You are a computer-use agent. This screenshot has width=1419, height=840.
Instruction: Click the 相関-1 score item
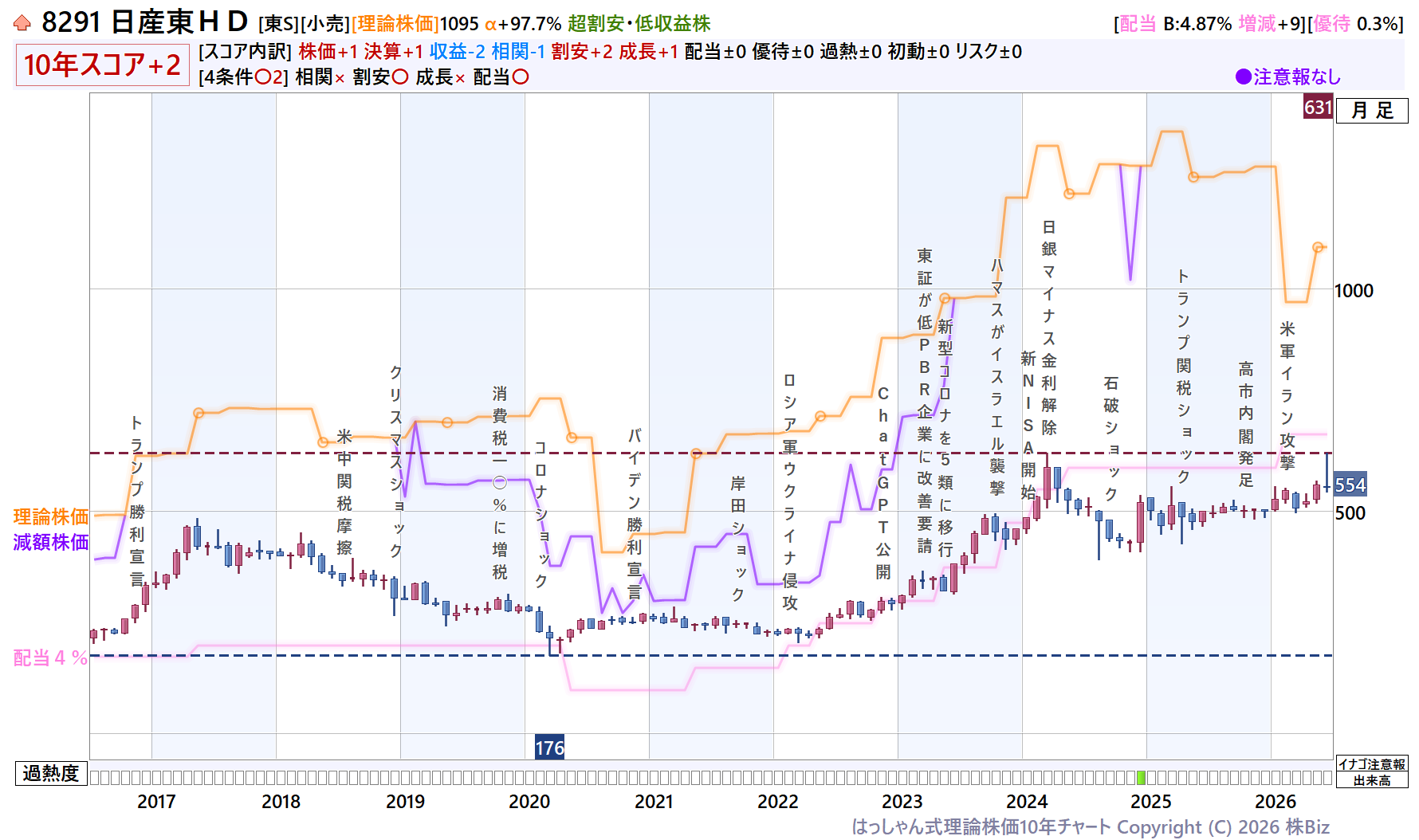[518, 52]
